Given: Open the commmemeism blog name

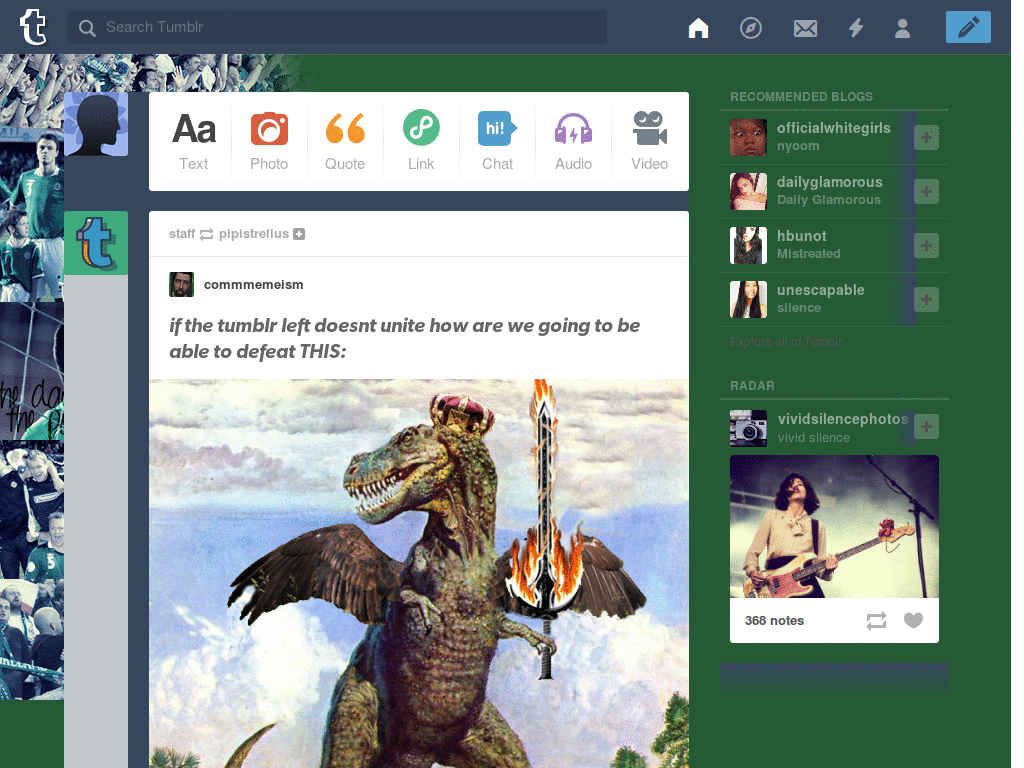Looking at the screenshot, I should pos(253,285).
